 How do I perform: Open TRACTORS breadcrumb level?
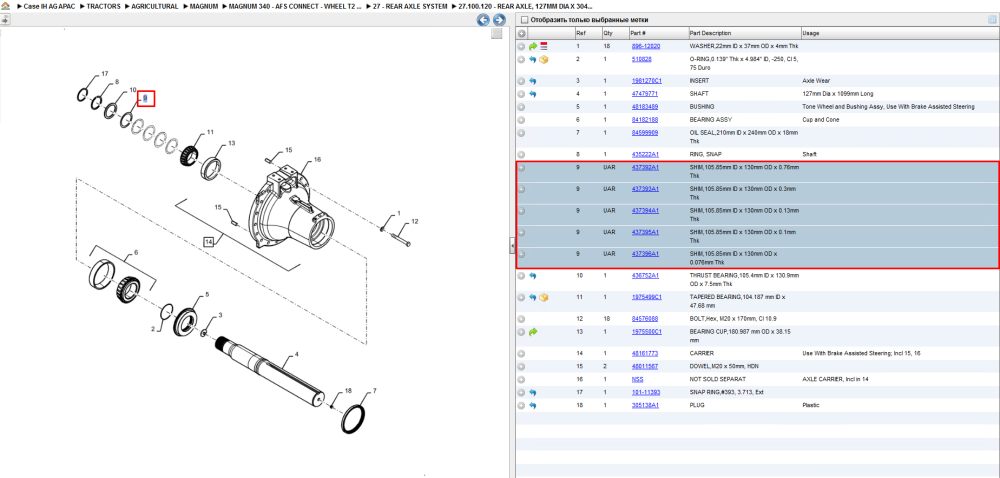pyautogui.click(x=102, y=6)
